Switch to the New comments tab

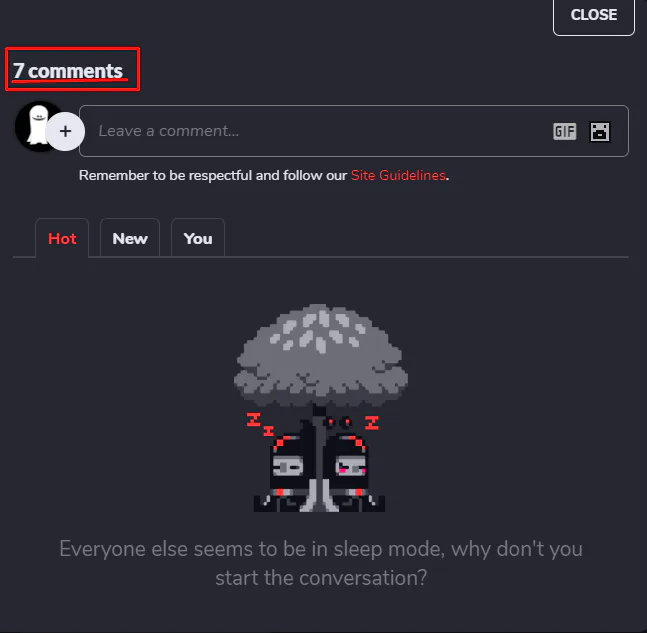(130, 238)
